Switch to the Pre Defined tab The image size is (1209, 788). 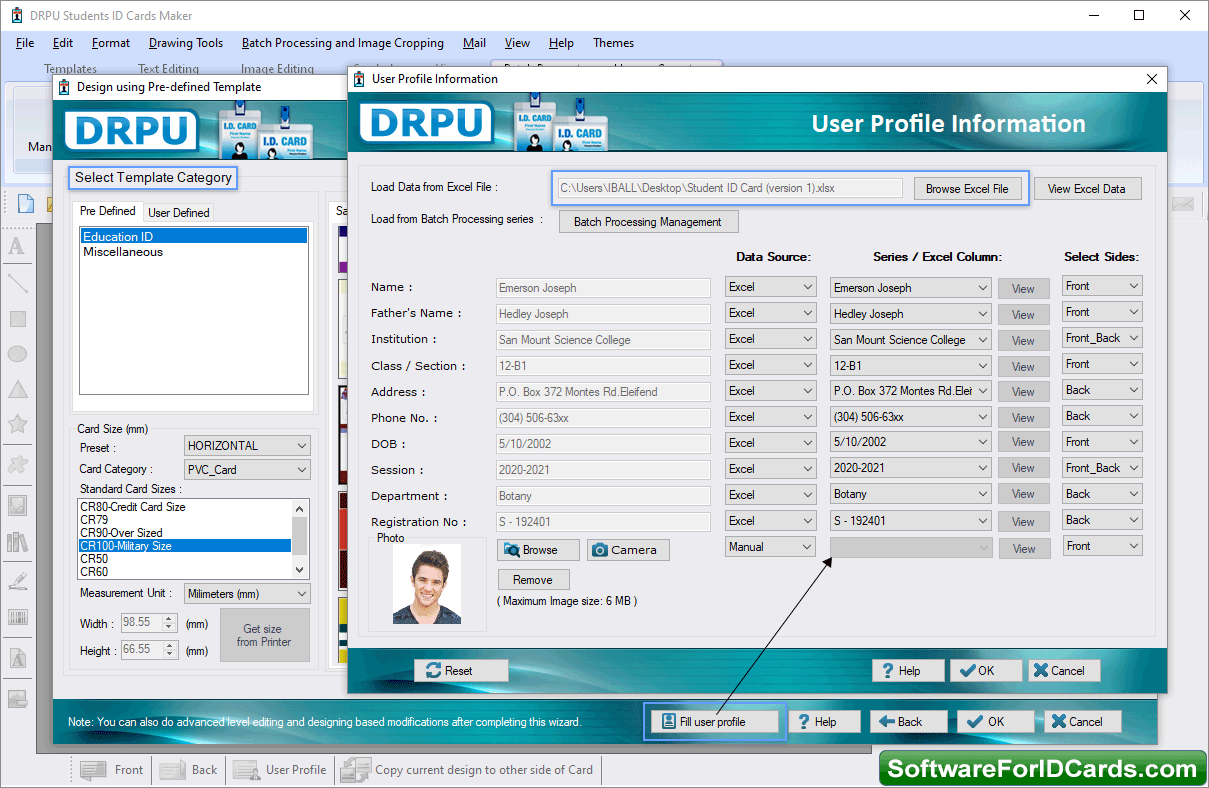108,211
